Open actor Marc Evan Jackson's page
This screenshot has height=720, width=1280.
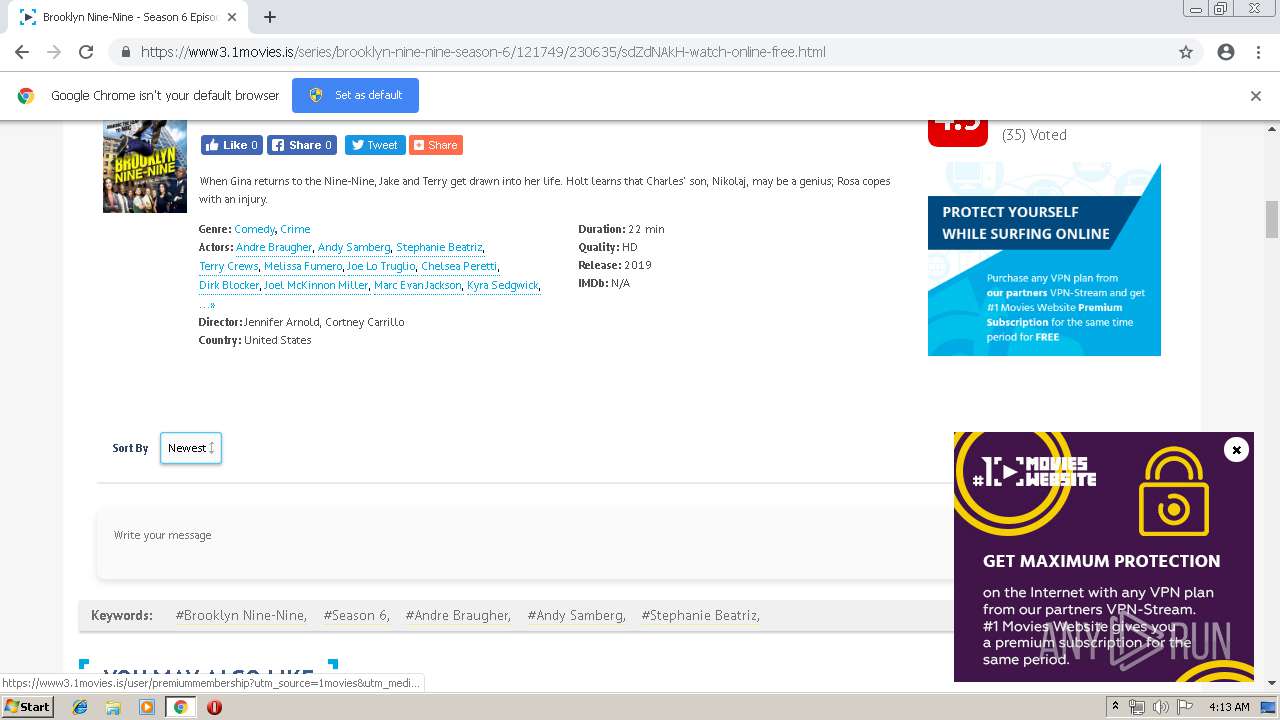pyautogui.click(x=418, y=285)
